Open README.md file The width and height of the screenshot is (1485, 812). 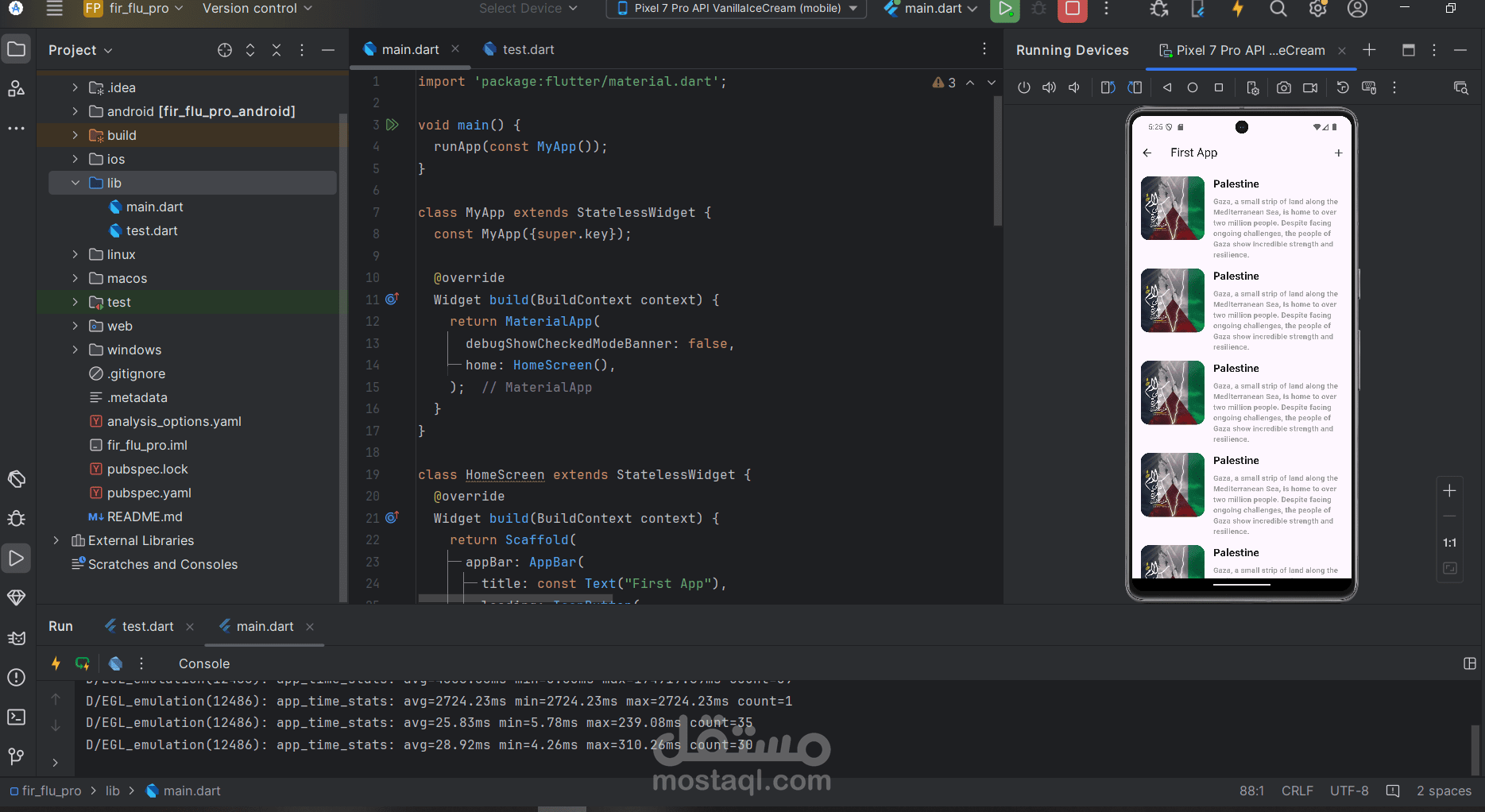coord(145,516)
